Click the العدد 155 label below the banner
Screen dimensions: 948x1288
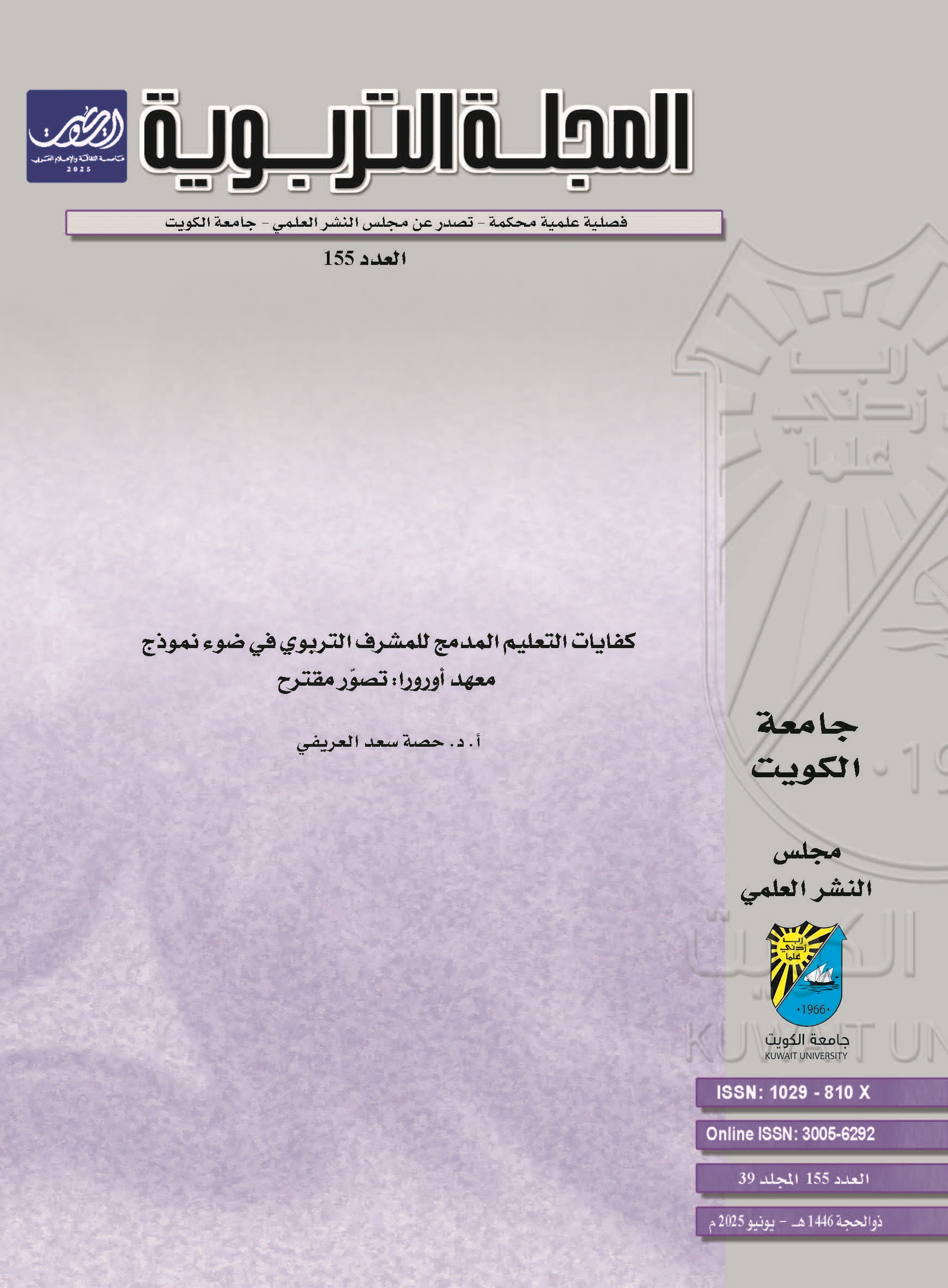pos(365,259)
